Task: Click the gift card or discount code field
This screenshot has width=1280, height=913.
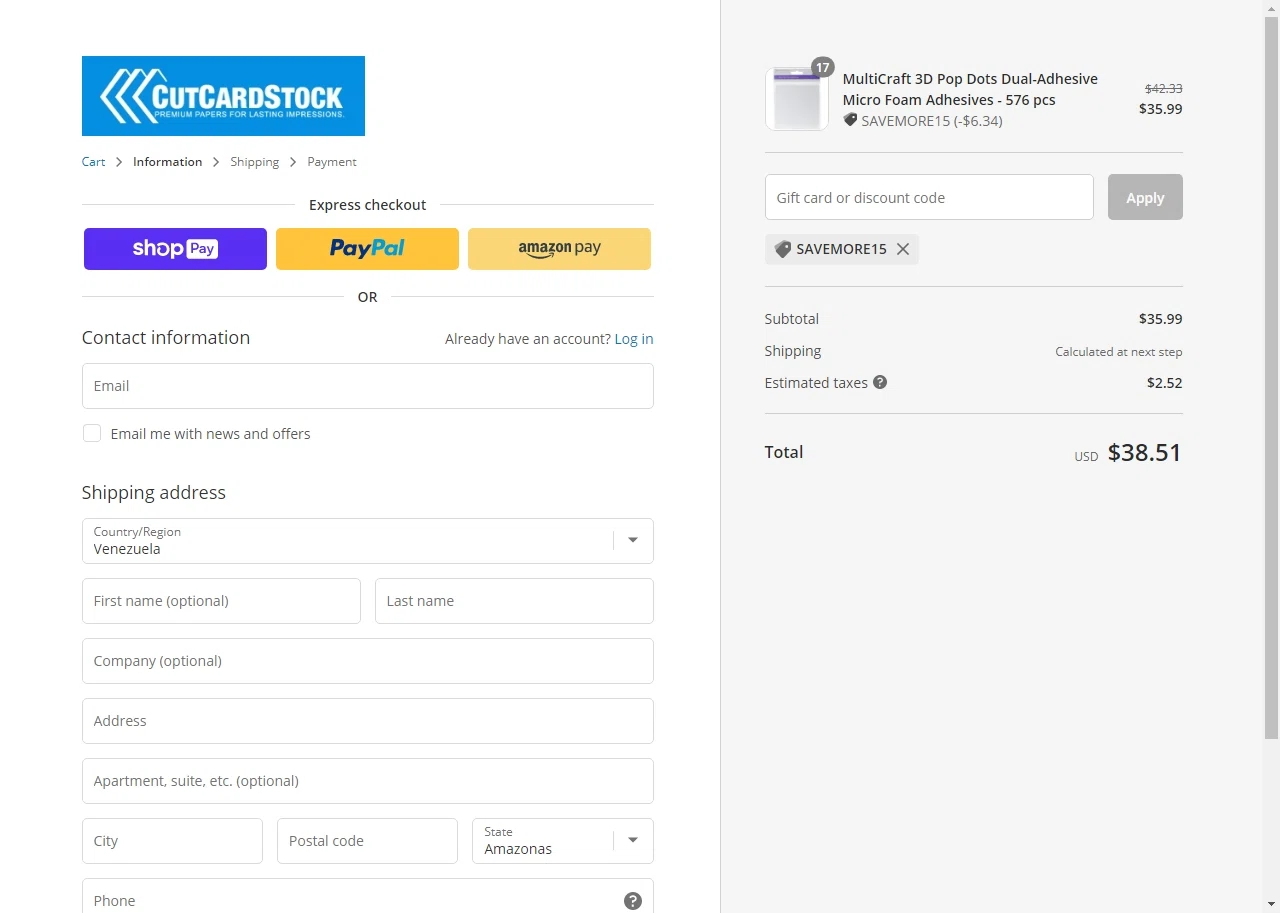Action: point(928,197)
